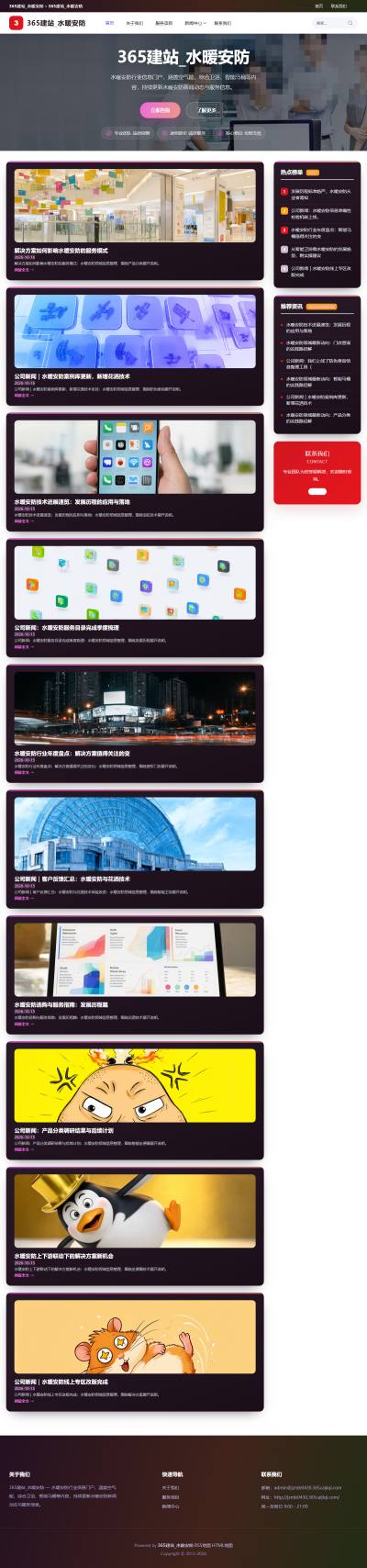Viewport: 367px width, 1568px height.
Task: Click the 365建站 水暖安防 site title
Action: pos(56,22)
